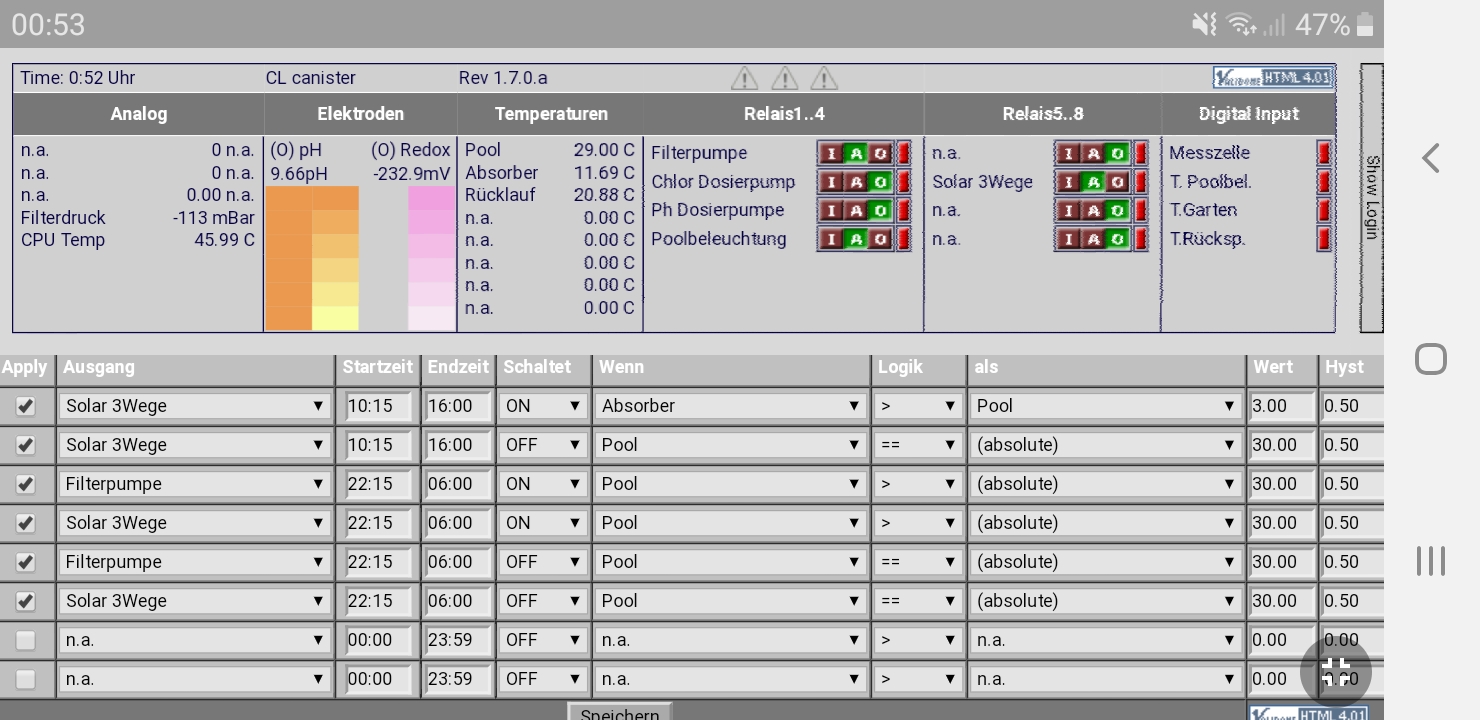
Task: Turn Ph Dosierpumpe relay to I
Action: [x=831, y=210]
